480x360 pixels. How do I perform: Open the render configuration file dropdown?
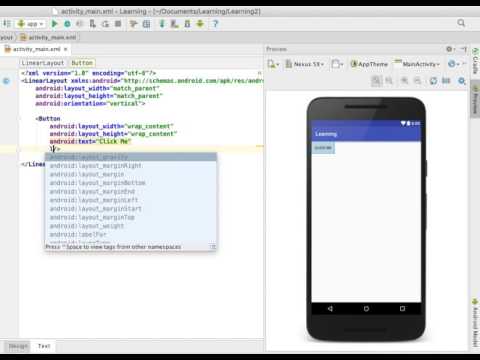pyautogui.click(x=273, y=64)
